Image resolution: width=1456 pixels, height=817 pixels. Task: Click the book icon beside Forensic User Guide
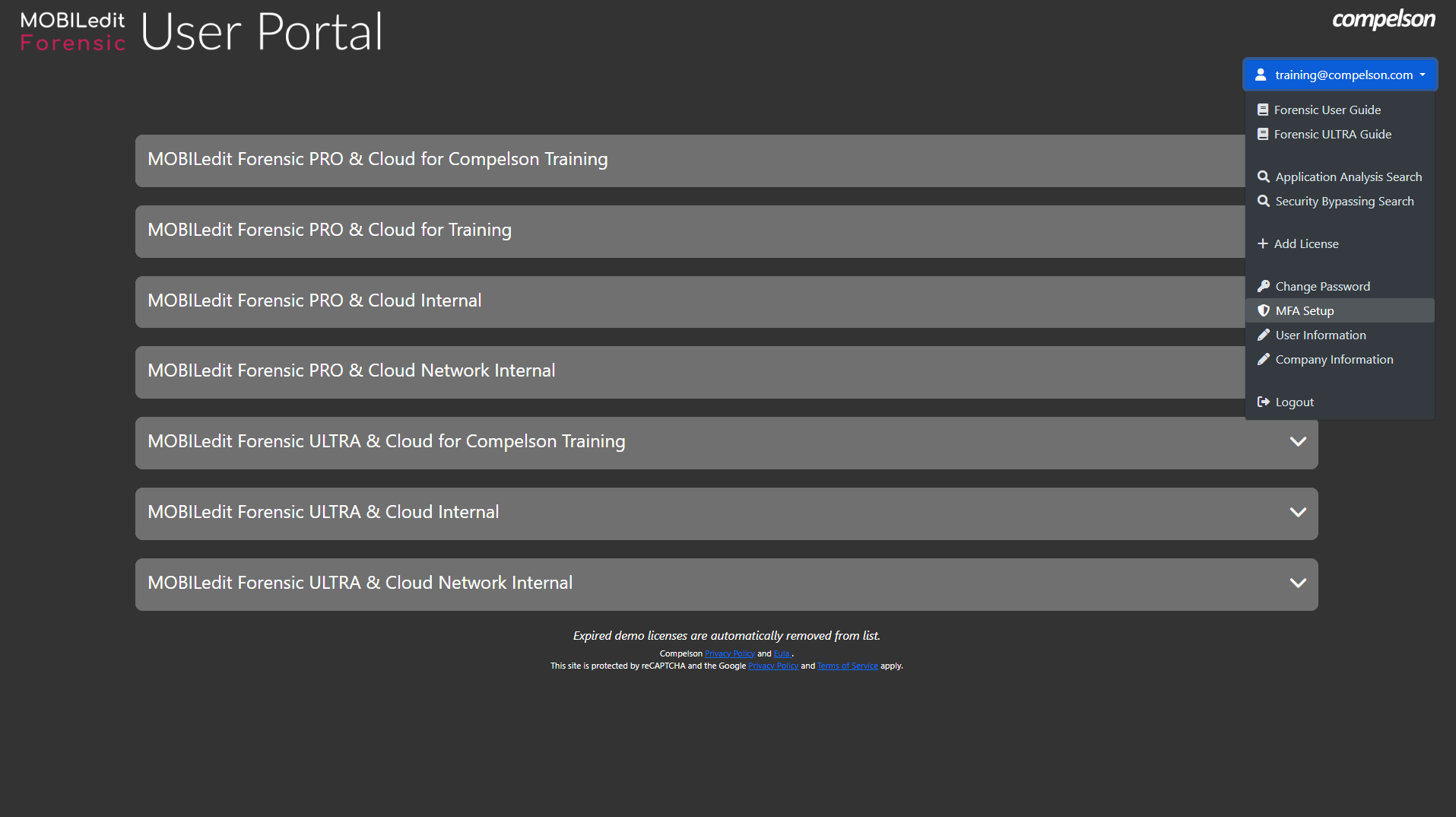[1263, 110]
